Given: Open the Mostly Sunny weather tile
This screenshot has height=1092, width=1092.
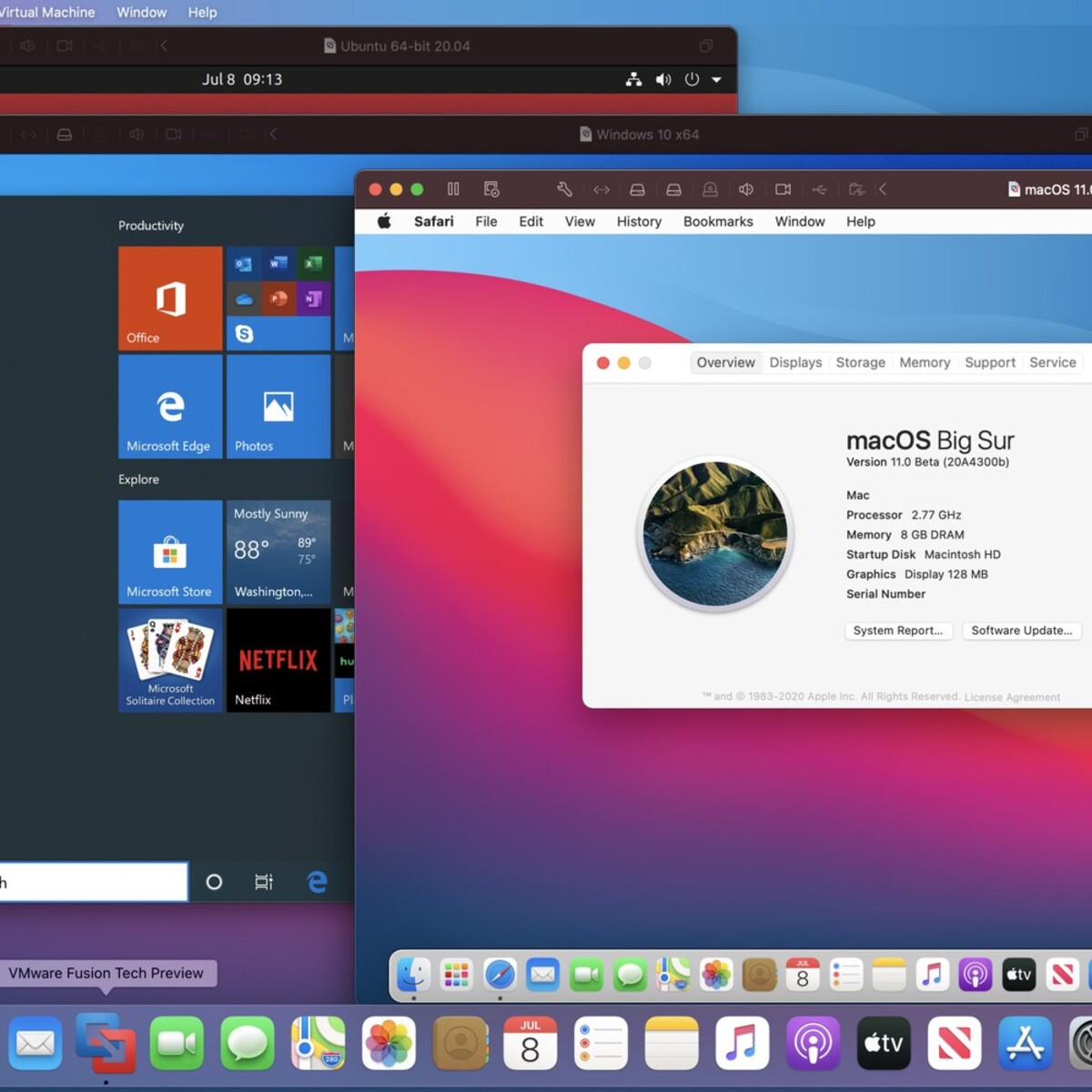Looking at the screenshot, I should [278, 552].
